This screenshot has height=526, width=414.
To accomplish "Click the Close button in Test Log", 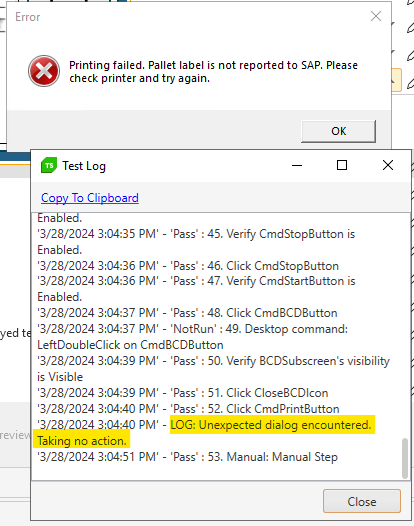I will (362, 501).
